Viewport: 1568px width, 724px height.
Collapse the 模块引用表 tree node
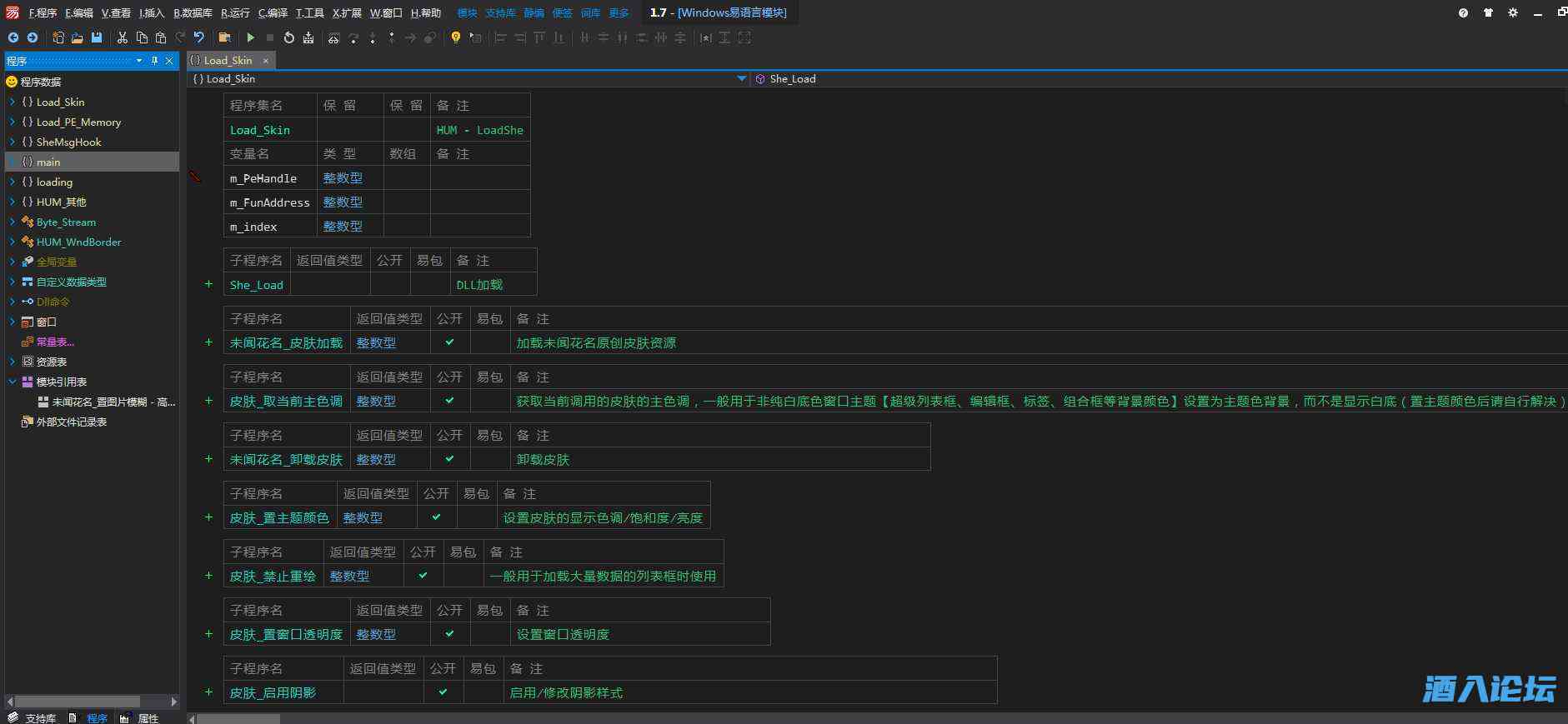(13, 382)
